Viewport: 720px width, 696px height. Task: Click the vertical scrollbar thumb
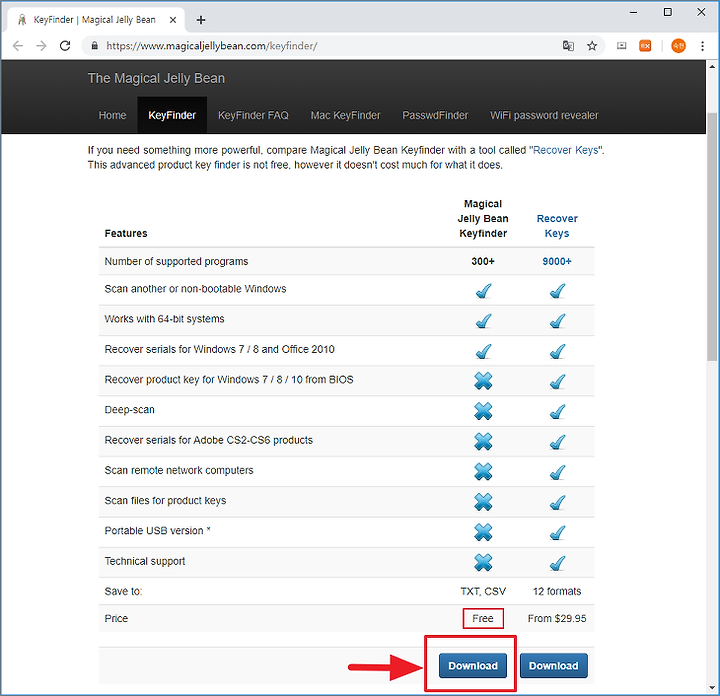click(712, 236)
